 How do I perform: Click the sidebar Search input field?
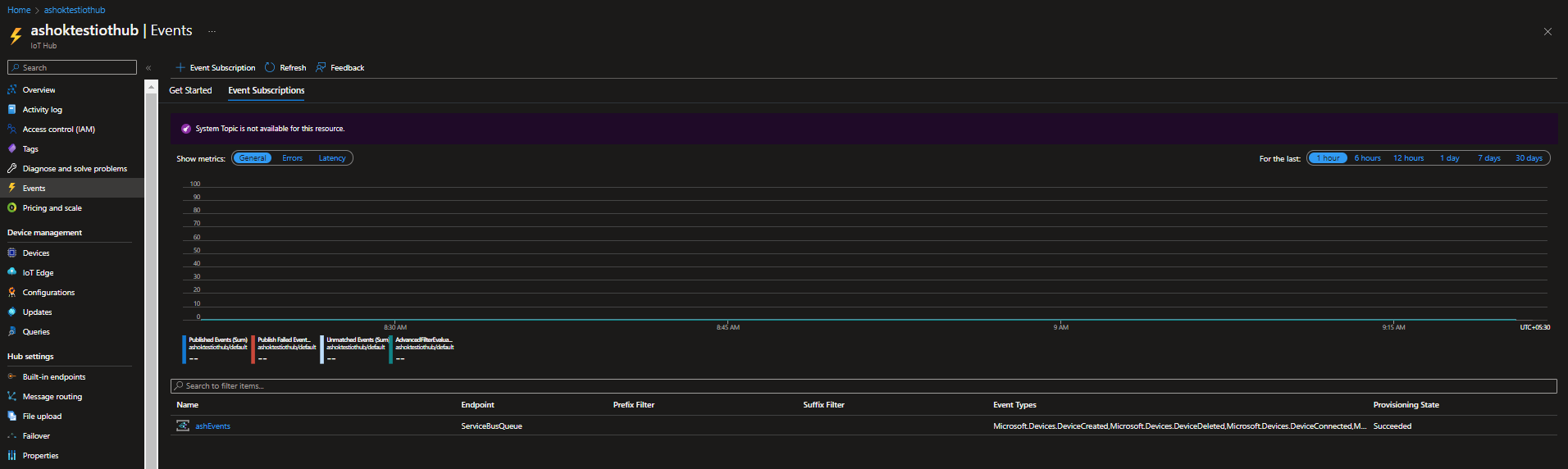(x=72, y=67)
